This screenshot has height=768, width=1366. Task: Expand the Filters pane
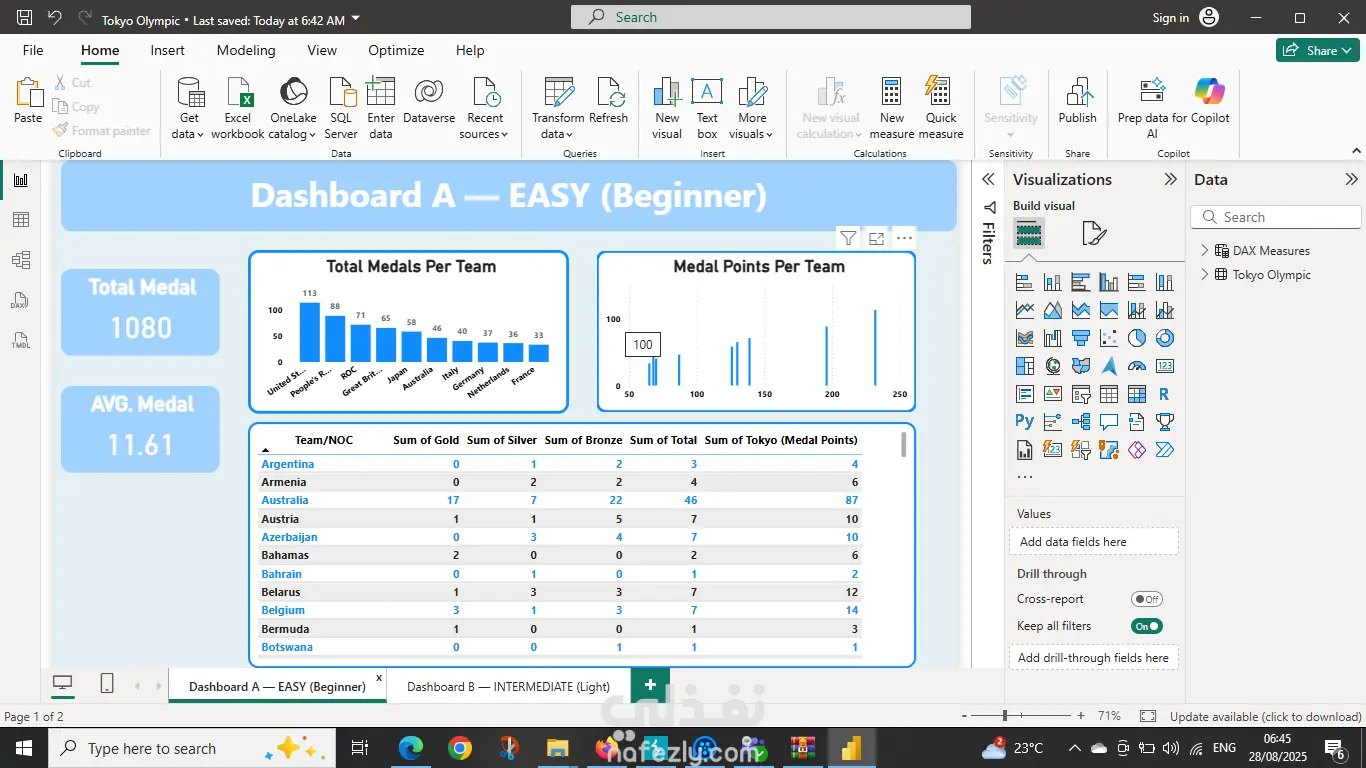point(988,180)
